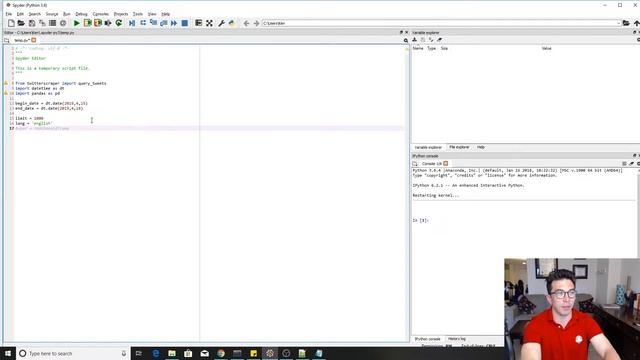Select the Variable explorer tab
The image size is (640, 360).
point(428,147)
